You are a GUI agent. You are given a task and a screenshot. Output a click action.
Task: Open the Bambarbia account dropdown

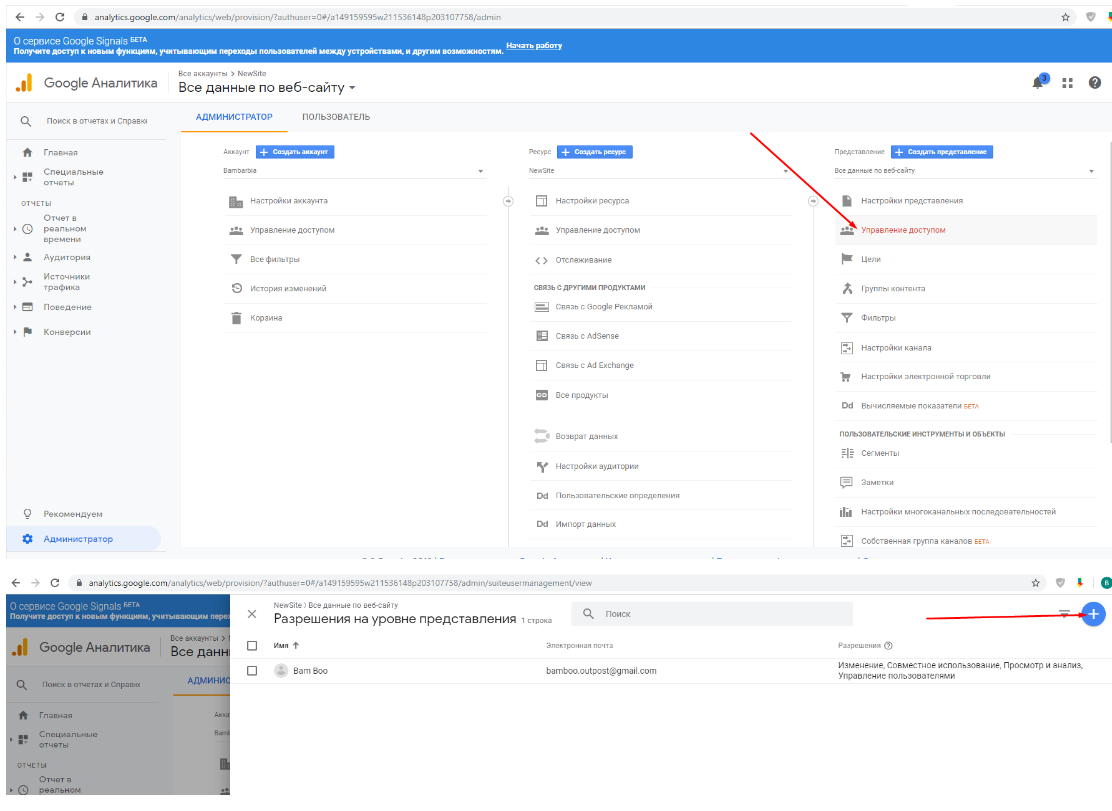(353, 171)
